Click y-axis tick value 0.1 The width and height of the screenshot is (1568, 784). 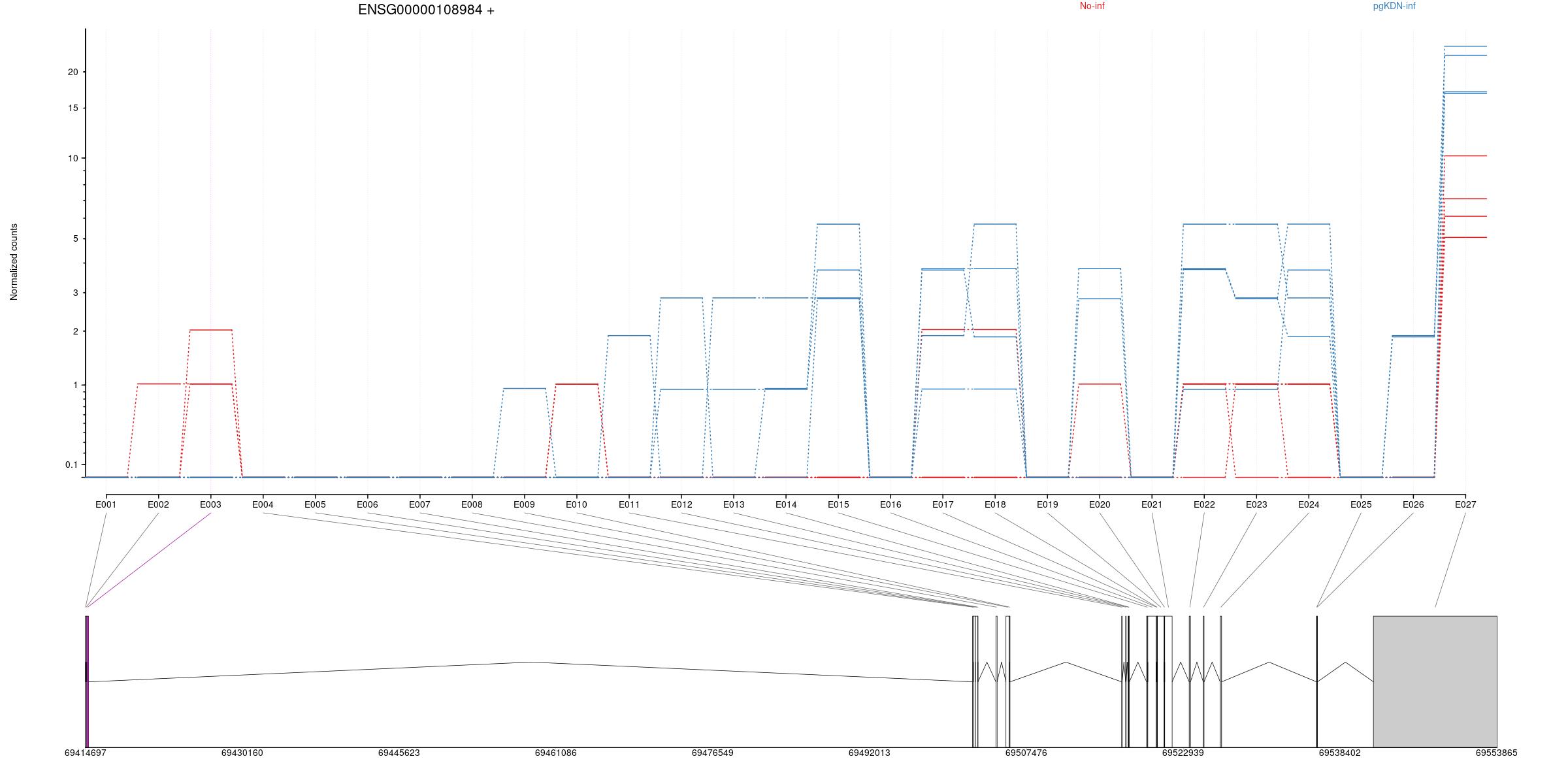coord(71,465)
